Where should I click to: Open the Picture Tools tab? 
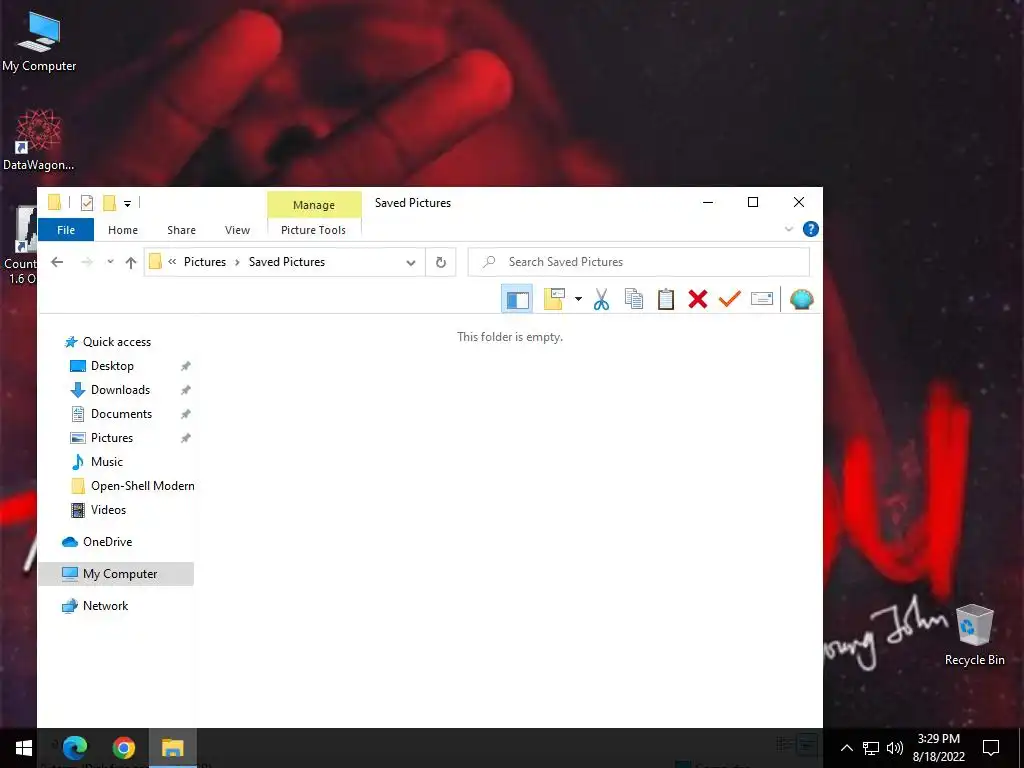(x=313, y=230)
